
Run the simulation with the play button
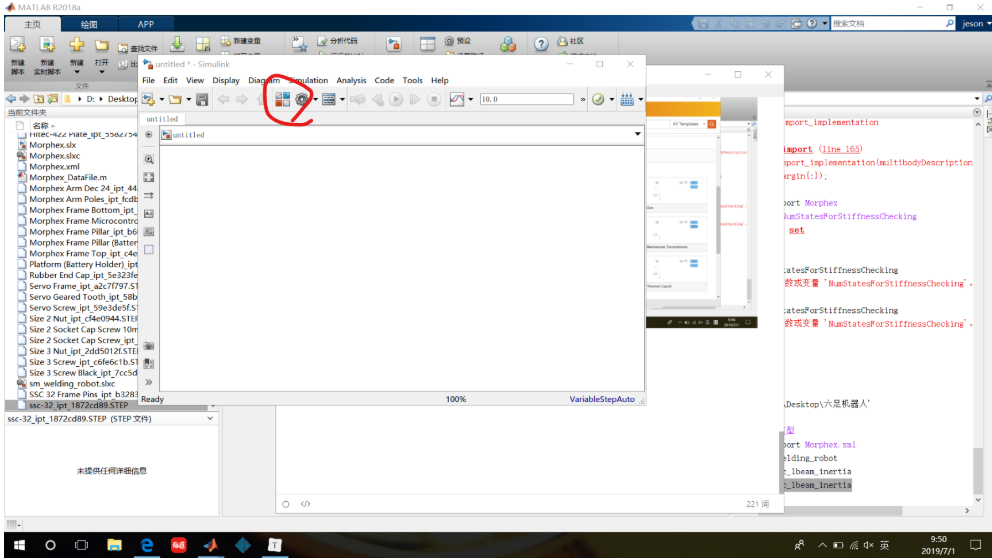click(396, 99)
